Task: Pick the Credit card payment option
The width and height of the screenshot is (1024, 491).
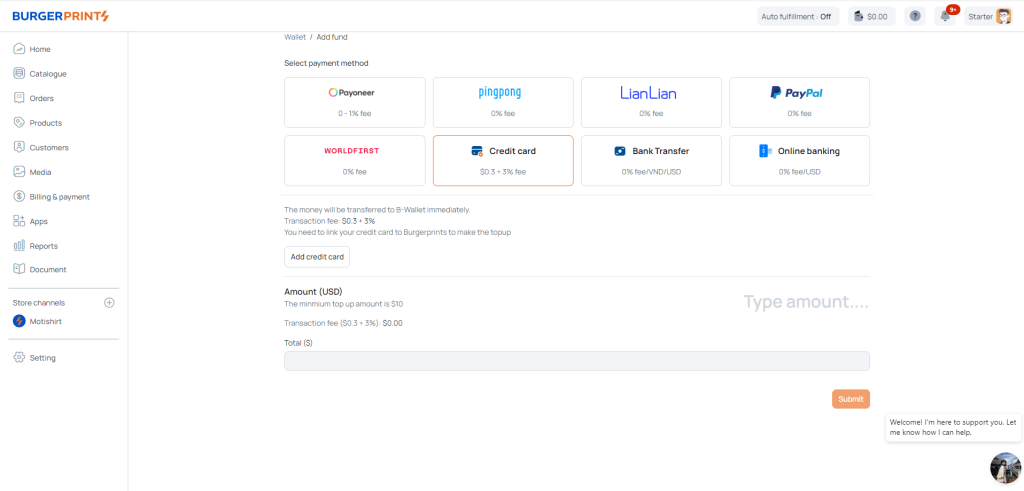Action: [x=503, y=160]
